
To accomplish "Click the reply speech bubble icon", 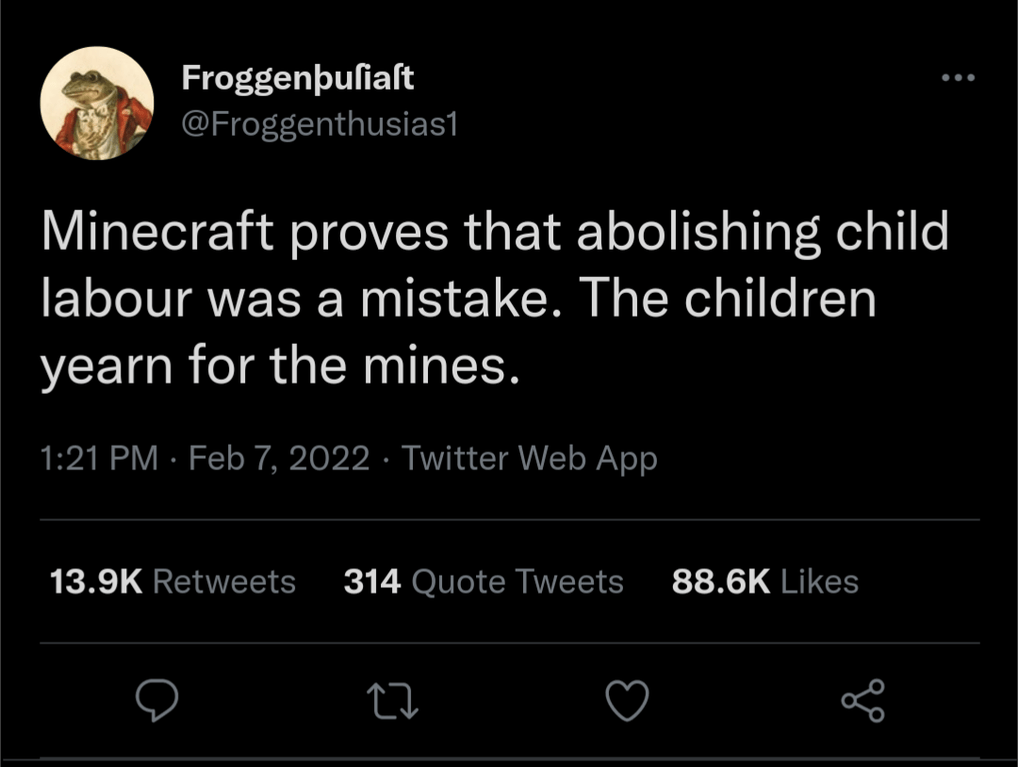I will 156,701.
